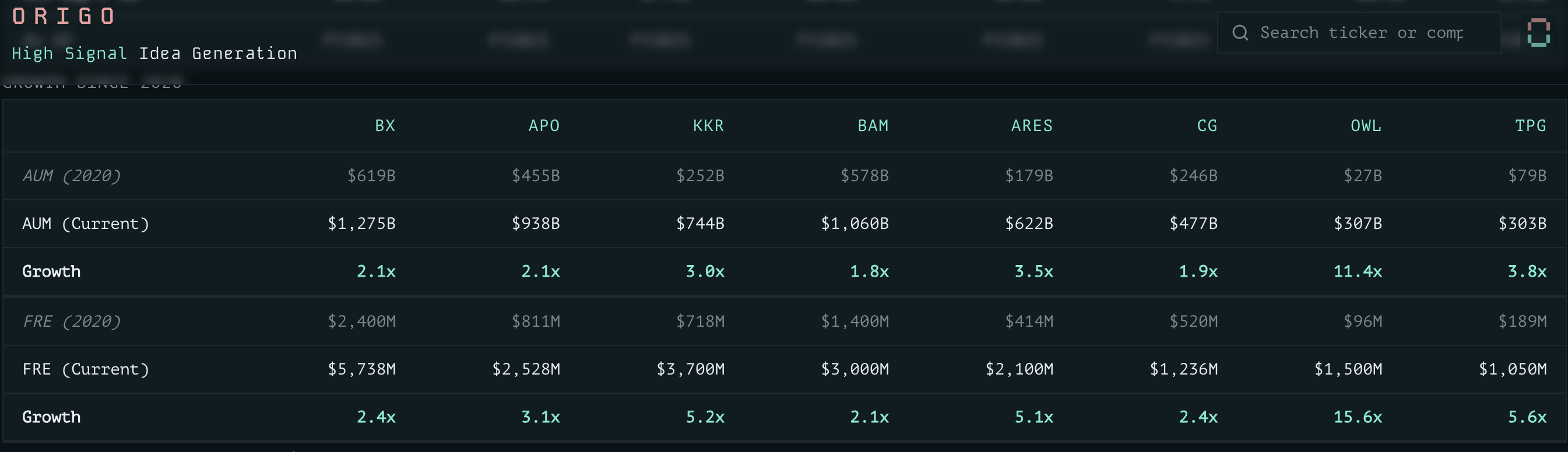Click KKR 2020 FRE value $718M

(x=700, y=321)
